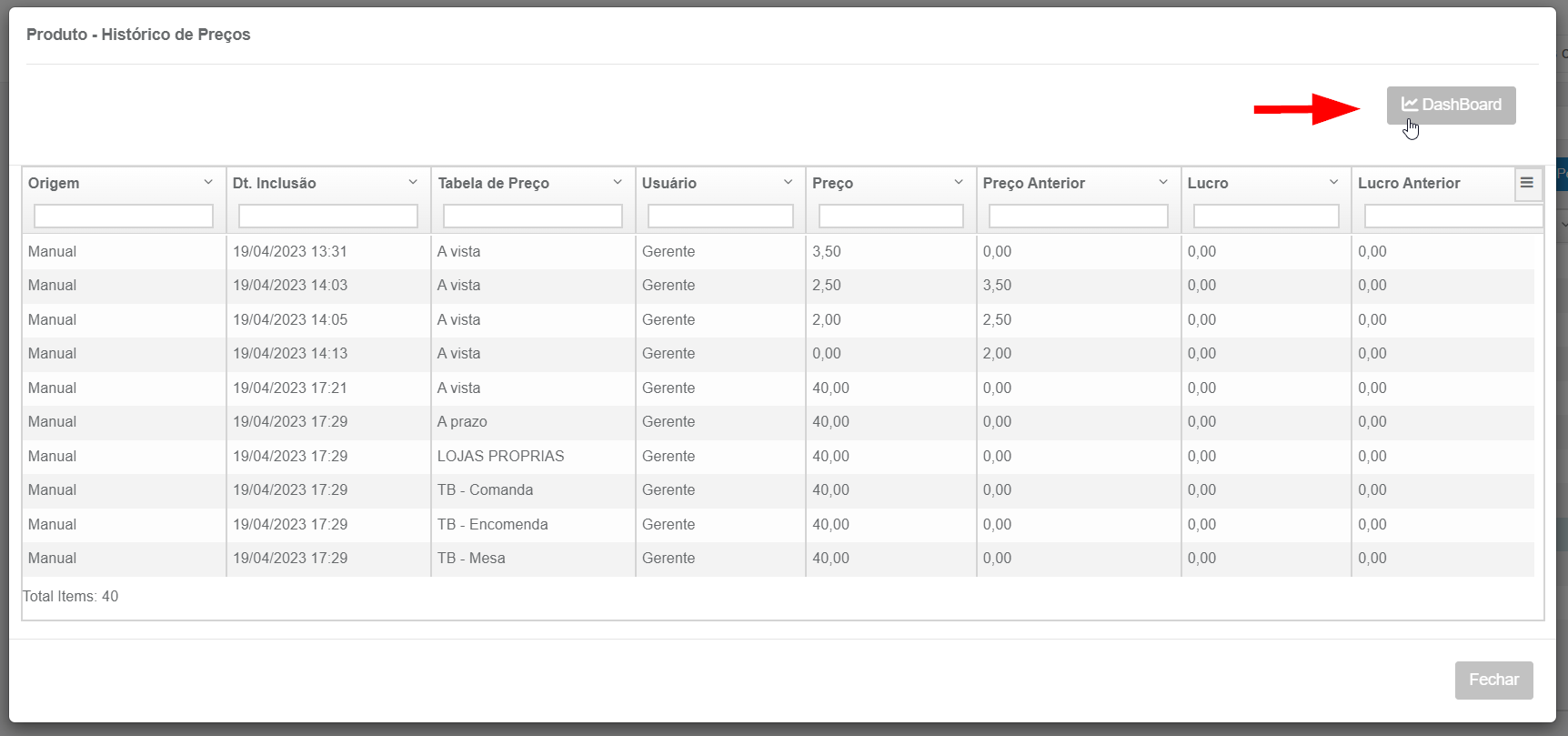Sort by the Usuário column header
Screen dimensions: 1568x736
coord(669,183)
